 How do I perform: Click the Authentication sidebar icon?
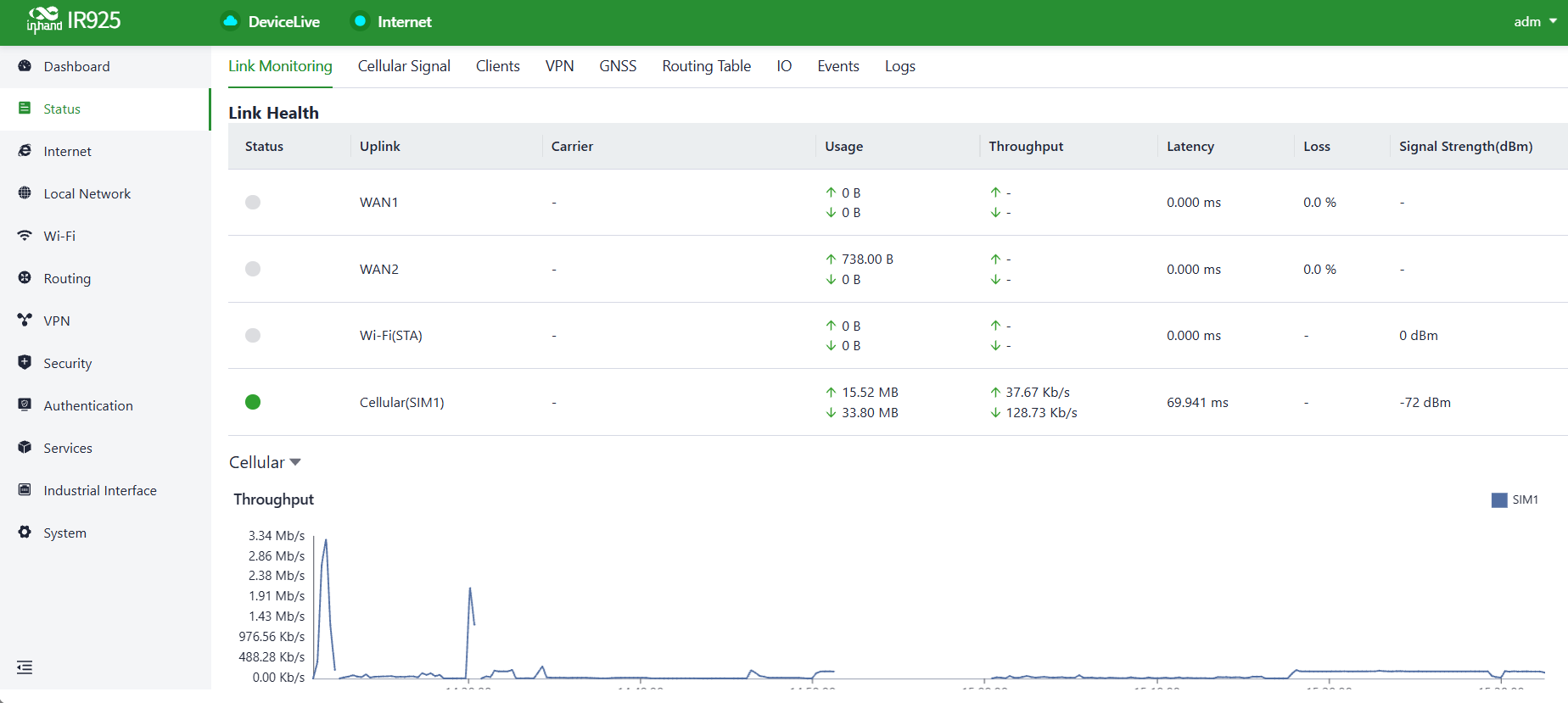click(x=25, y=405)
